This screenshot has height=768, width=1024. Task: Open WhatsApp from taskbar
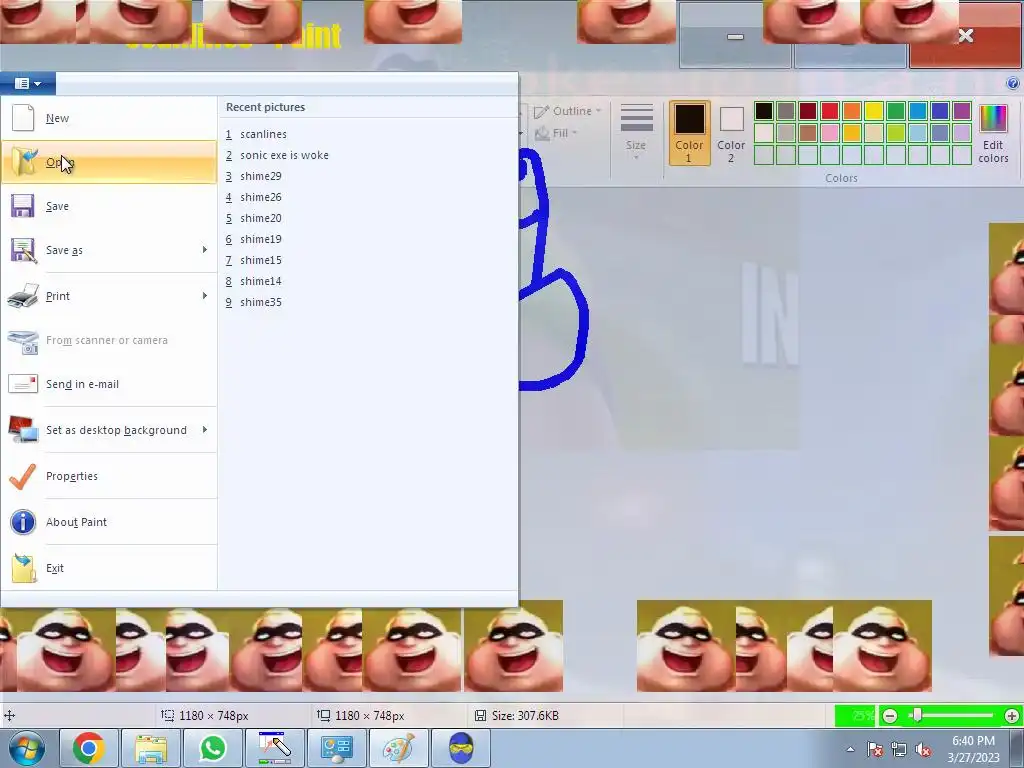[213, 748]
